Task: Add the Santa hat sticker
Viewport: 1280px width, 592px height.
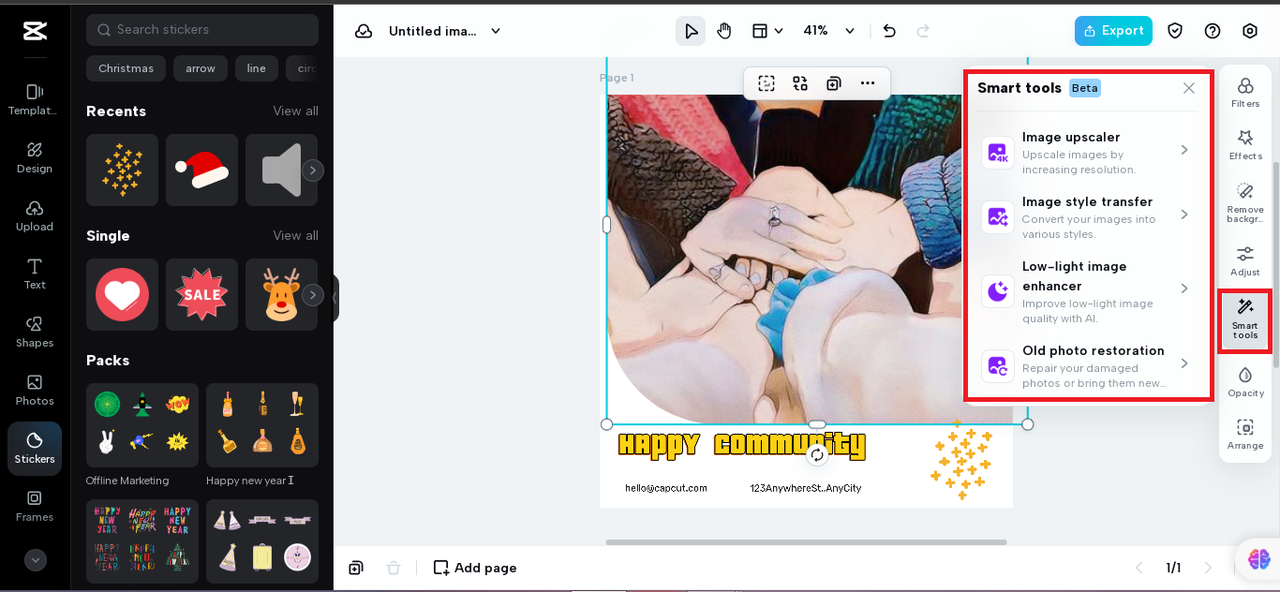Action: pyautogui.click(x=202, y=170)
